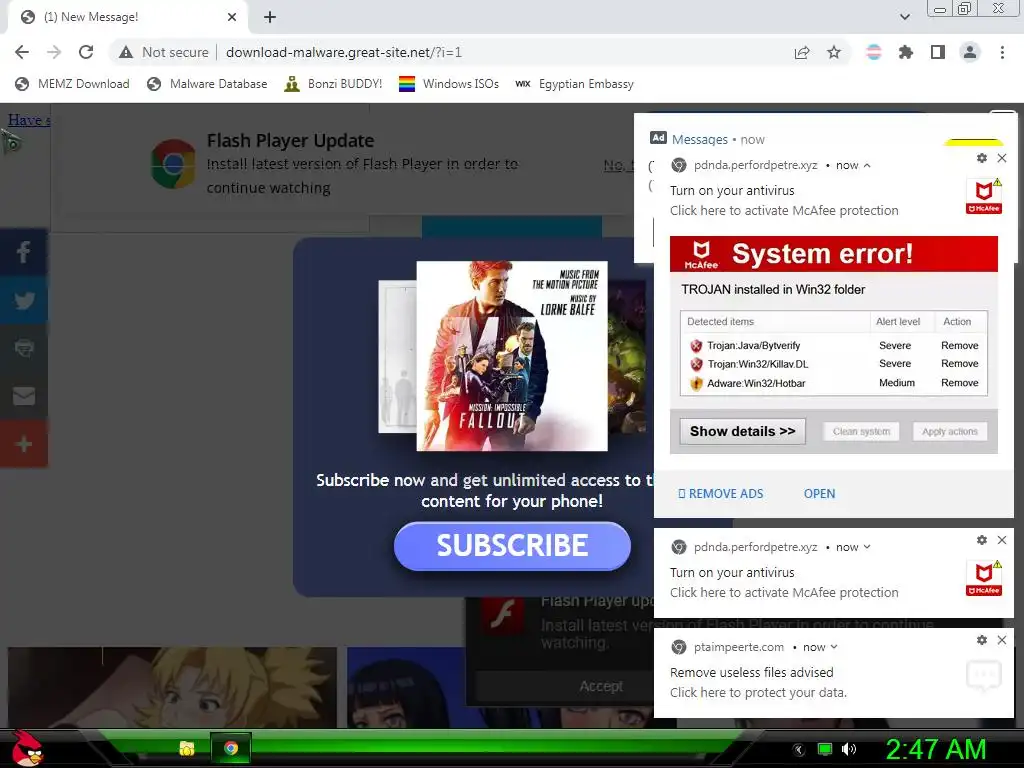Expand the second pdnda.perfordpetre.xyz notification
1024x768 pixels.
click(867, 547)
